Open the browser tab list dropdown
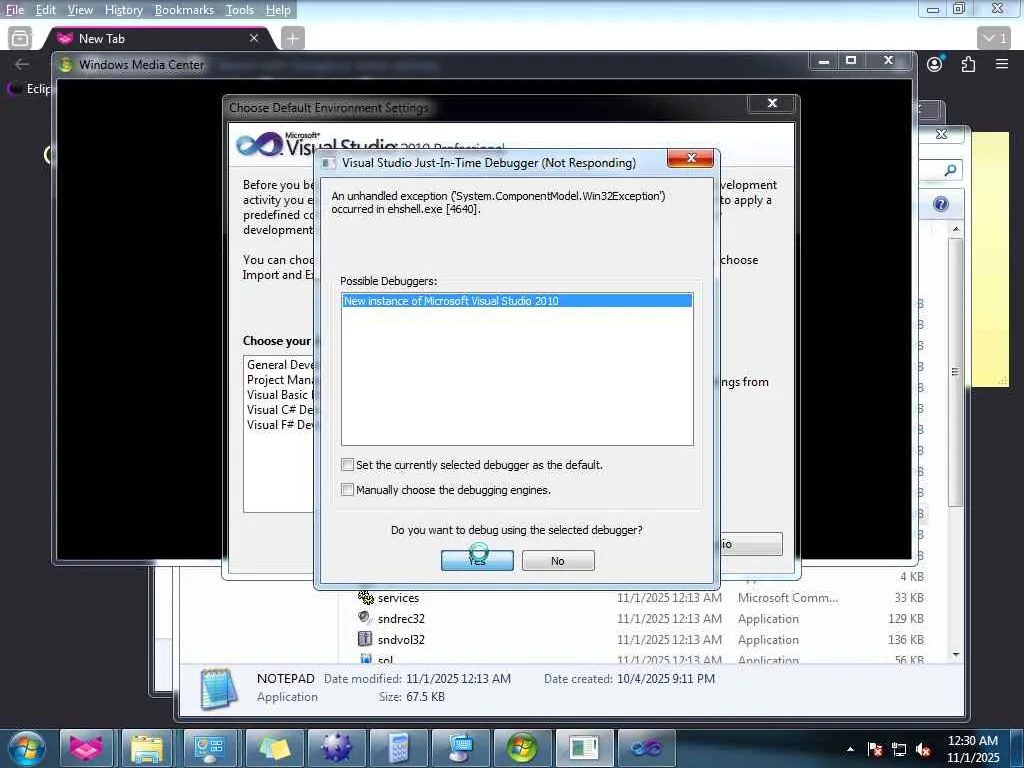Image resolution: width=1024 pixels, height=768 pixels. pos(995,39)
